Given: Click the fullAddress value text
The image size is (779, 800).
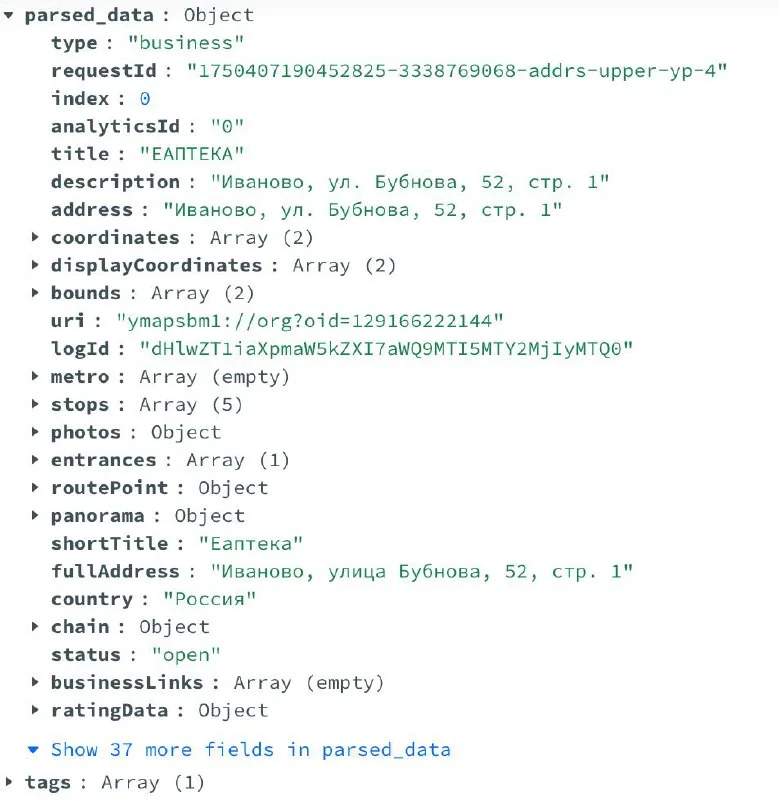Looking at the screenshot, I should [421, 572].
